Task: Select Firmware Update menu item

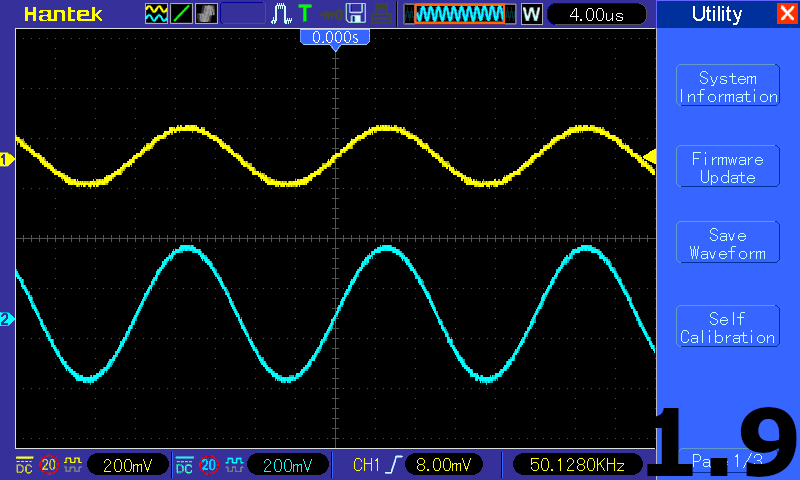Action: pos(727,168)
